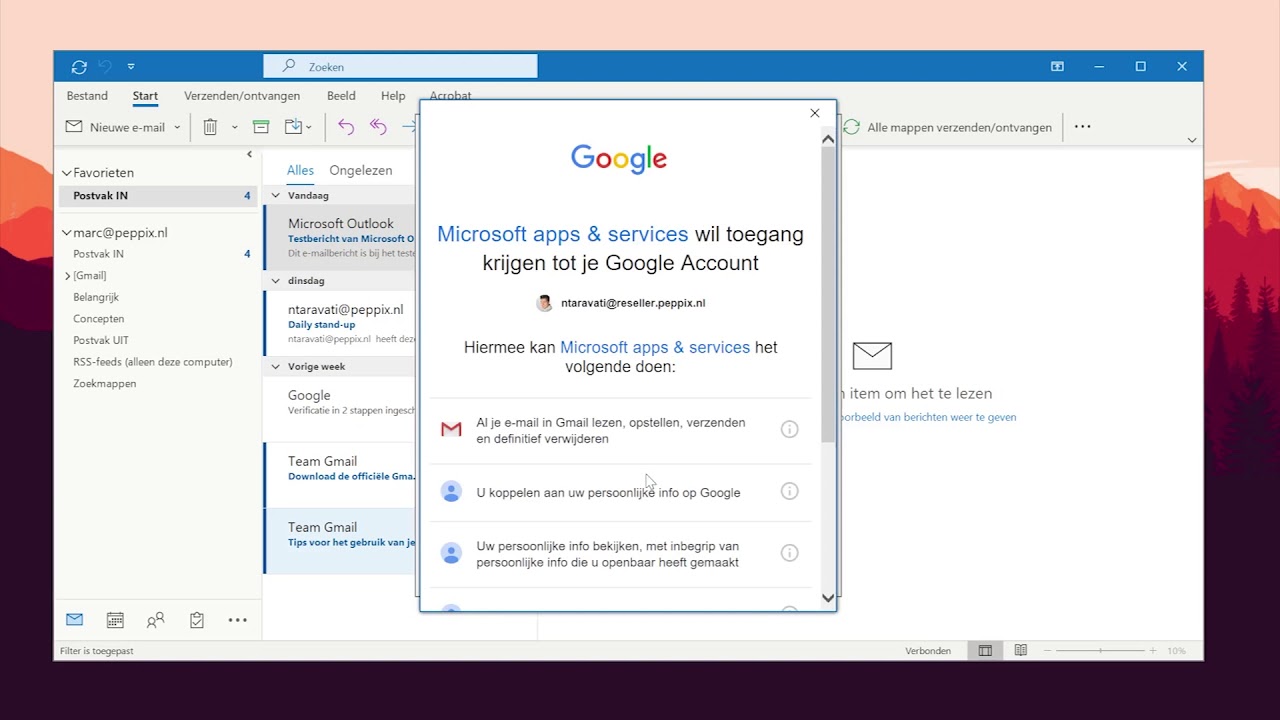Click the Reading view icon in status bar
1280x720 pixels.
pos(1021,651)
